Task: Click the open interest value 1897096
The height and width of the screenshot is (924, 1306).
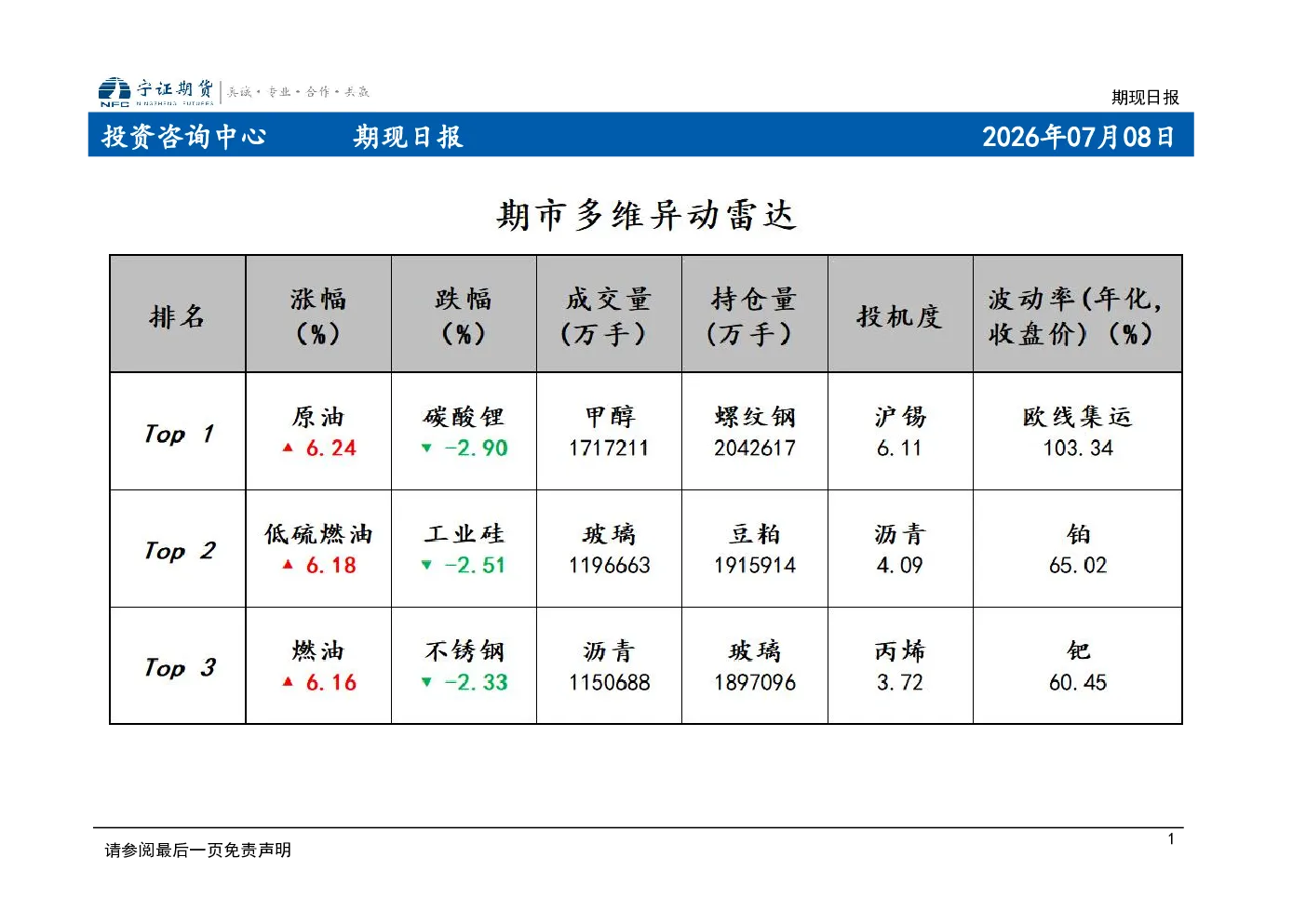Action: [x=754, y=682]
